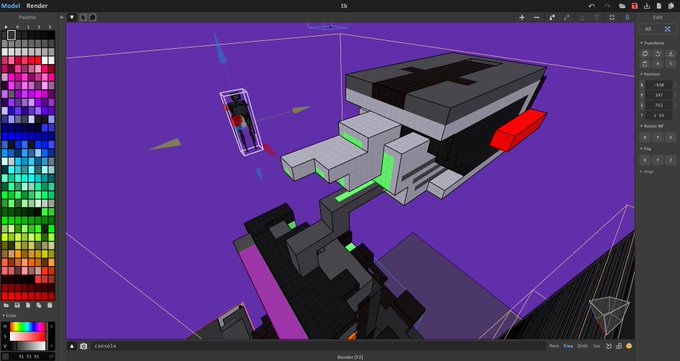Screen dimensions: 680x361
Task: Click the minus icon in viewport toolbar
Action: point(537,17)
